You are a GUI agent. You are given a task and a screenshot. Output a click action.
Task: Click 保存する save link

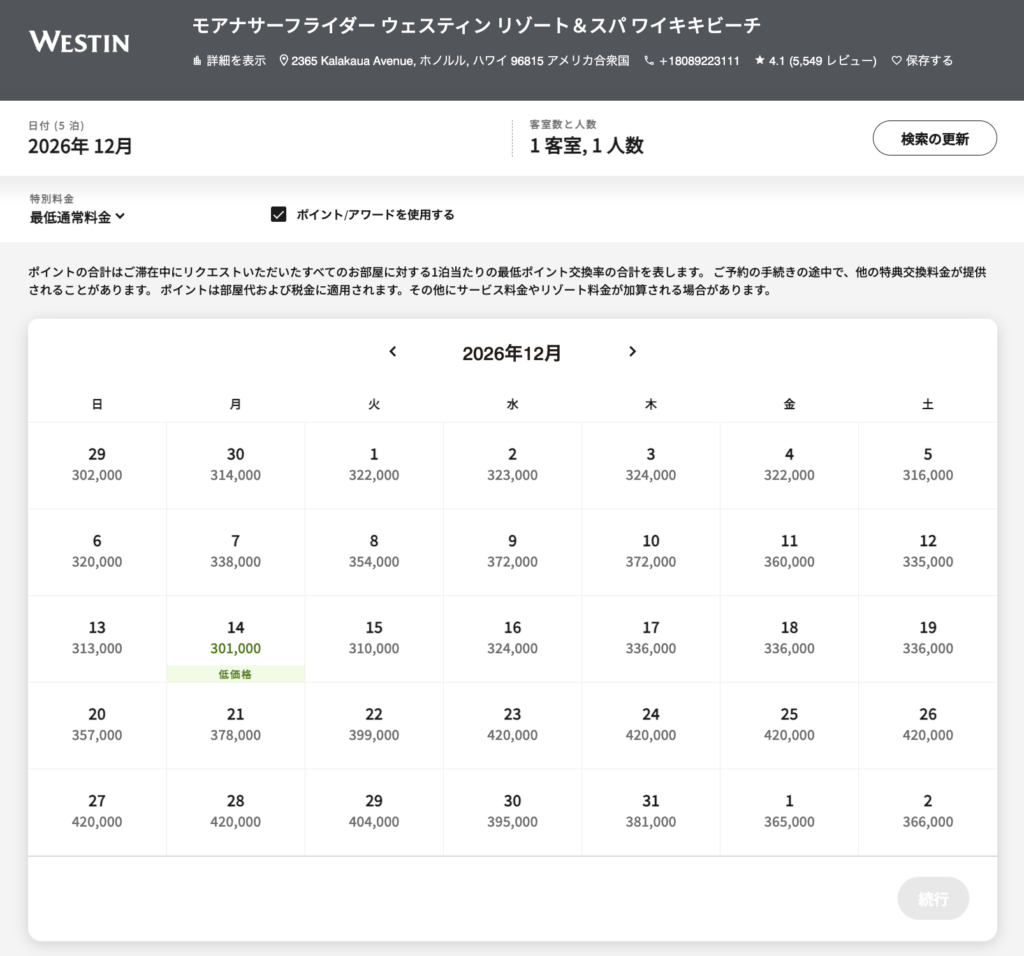pyautogui.click(x=929, y=61)
